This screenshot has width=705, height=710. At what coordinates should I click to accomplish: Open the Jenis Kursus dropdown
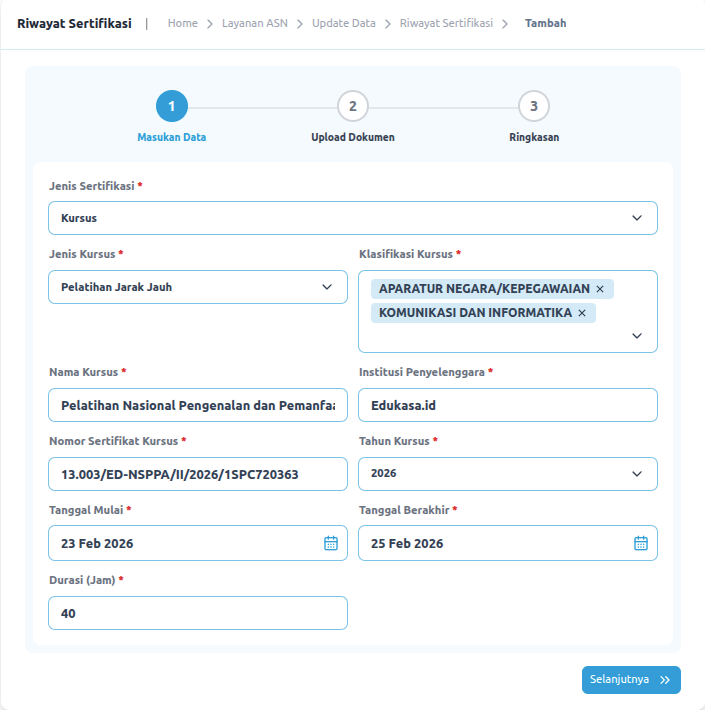(x=327, y=287)
